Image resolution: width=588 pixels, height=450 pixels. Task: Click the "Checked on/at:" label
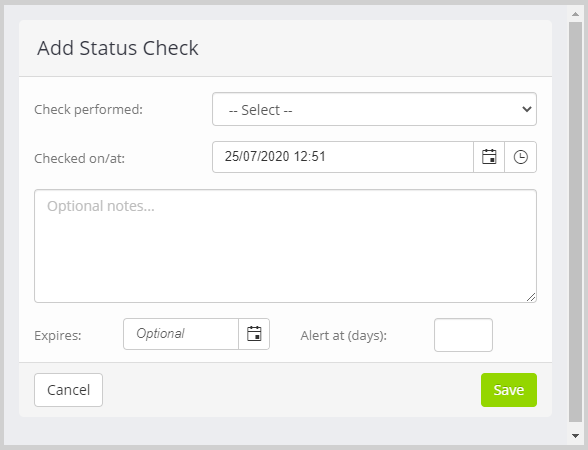point(80,158)
